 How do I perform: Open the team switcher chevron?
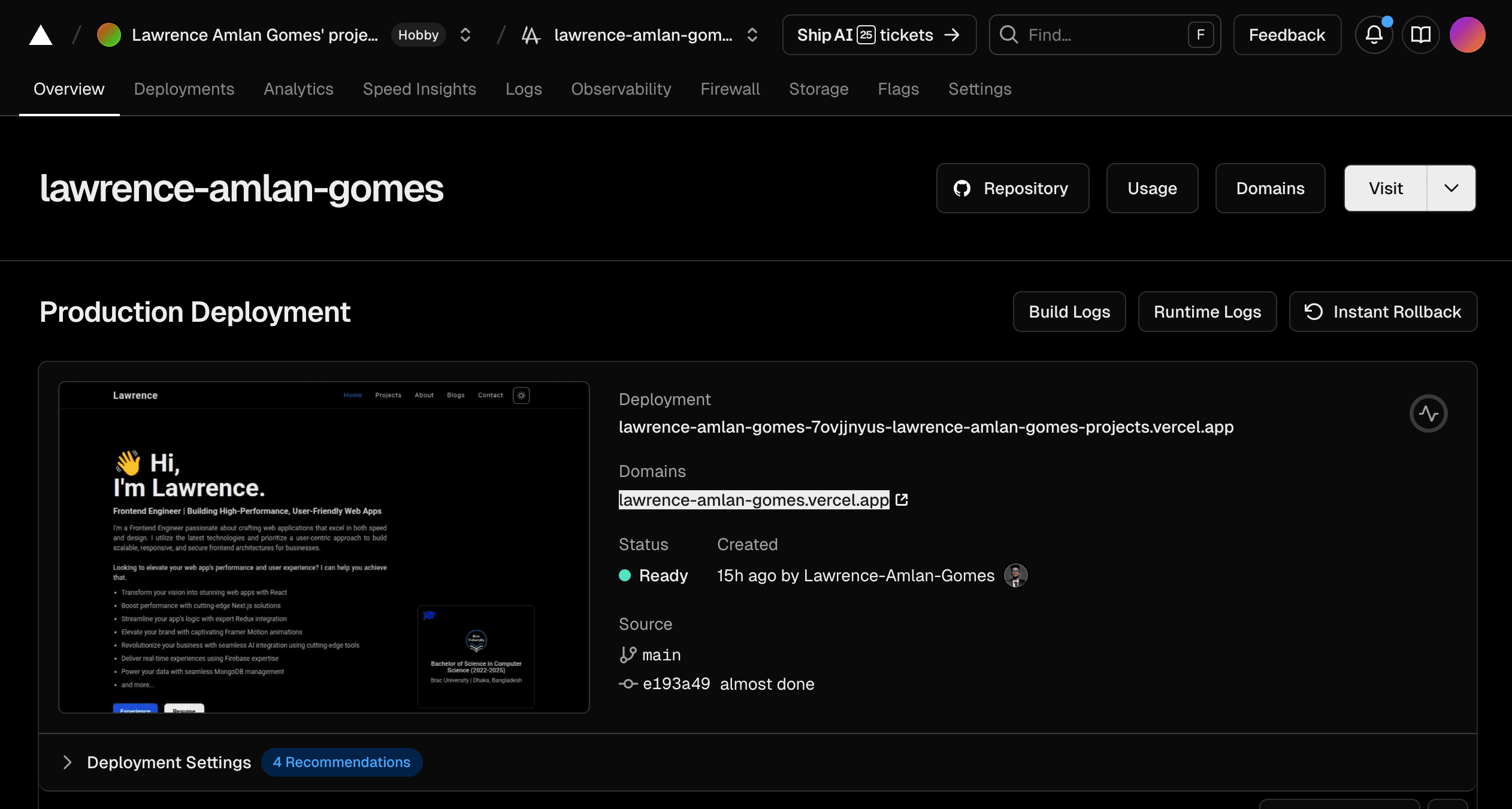click(465, 35)
